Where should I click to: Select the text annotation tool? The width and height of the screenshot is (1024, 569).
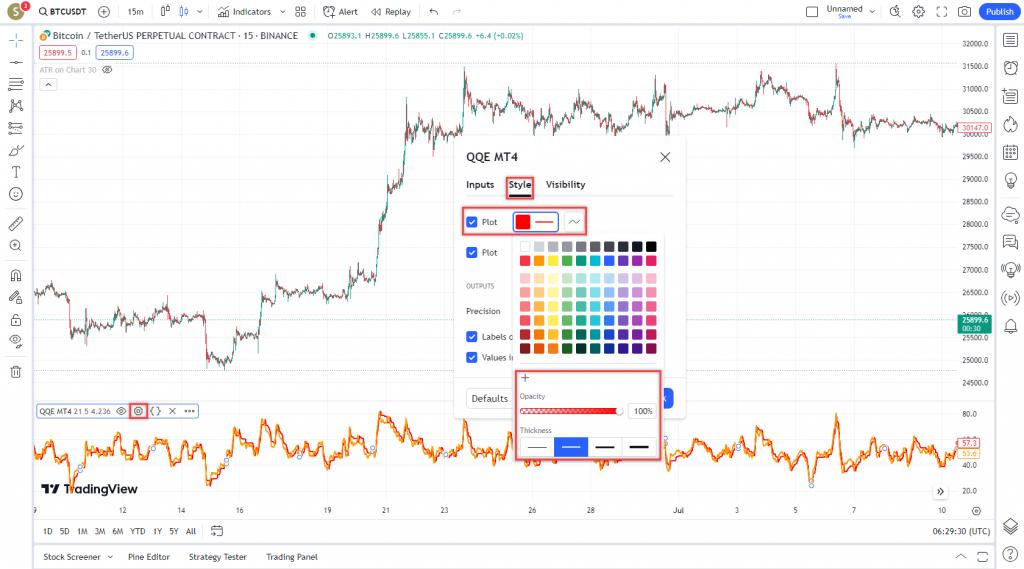[16, 172]
